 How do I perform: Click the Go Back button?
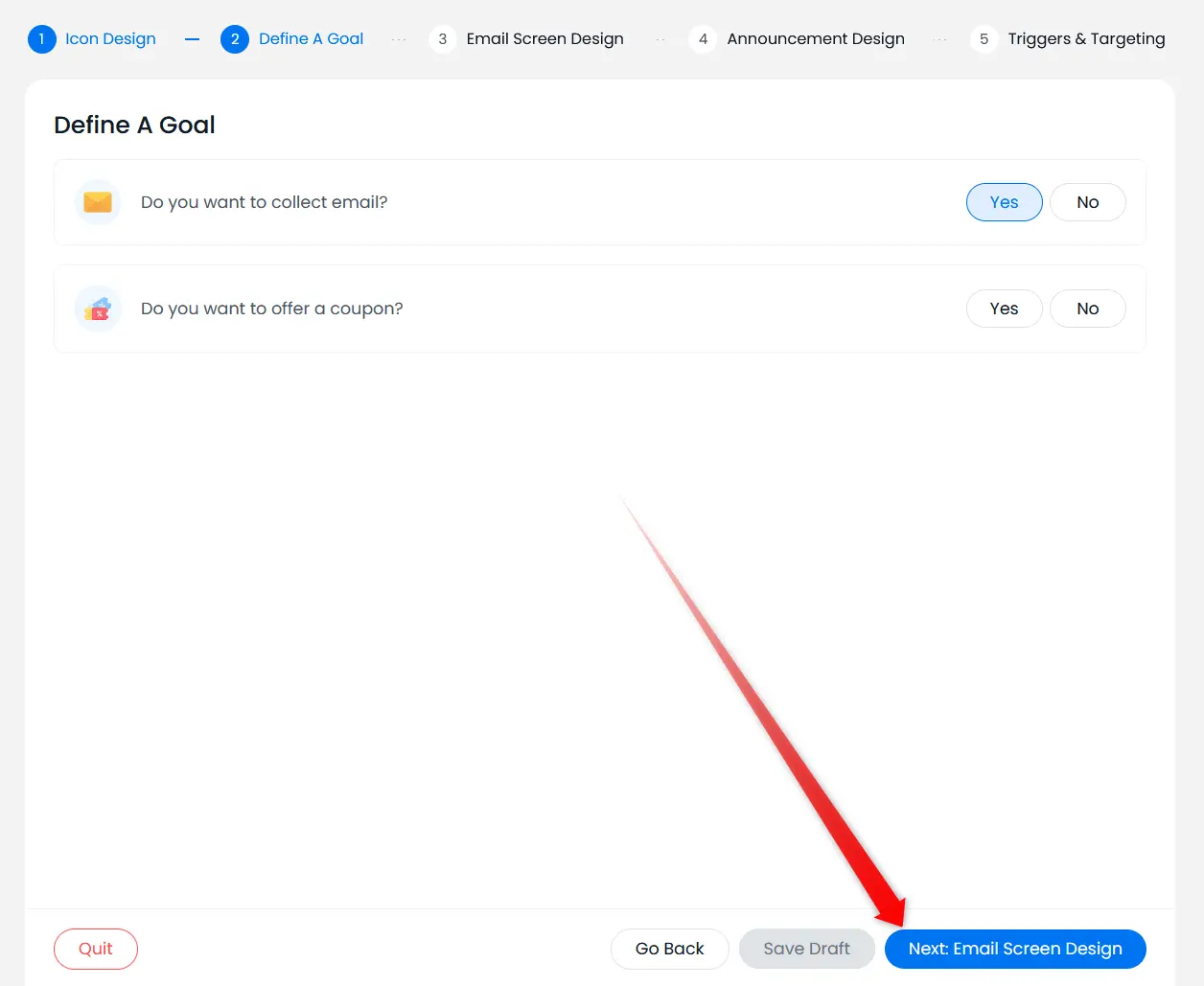click(669, 949)
